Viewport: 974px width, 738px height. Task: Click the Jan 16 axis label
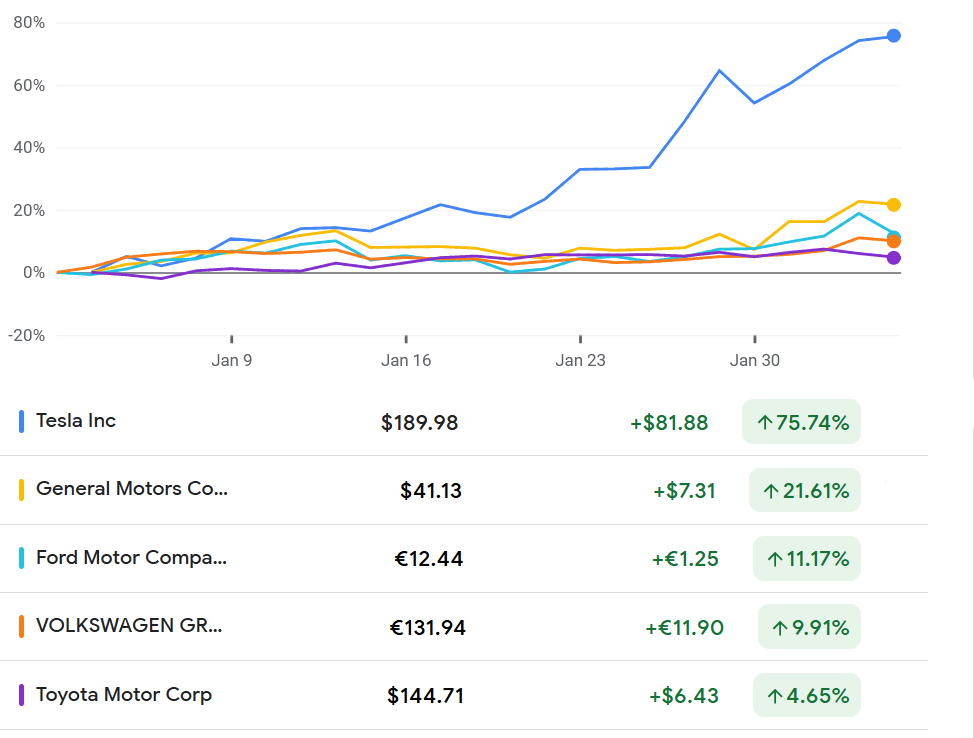(x=406, y=360)
